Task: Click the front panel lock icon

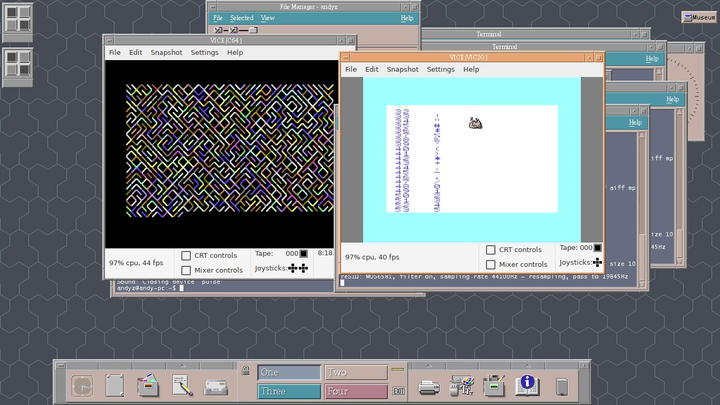Action: pos(246,371)
